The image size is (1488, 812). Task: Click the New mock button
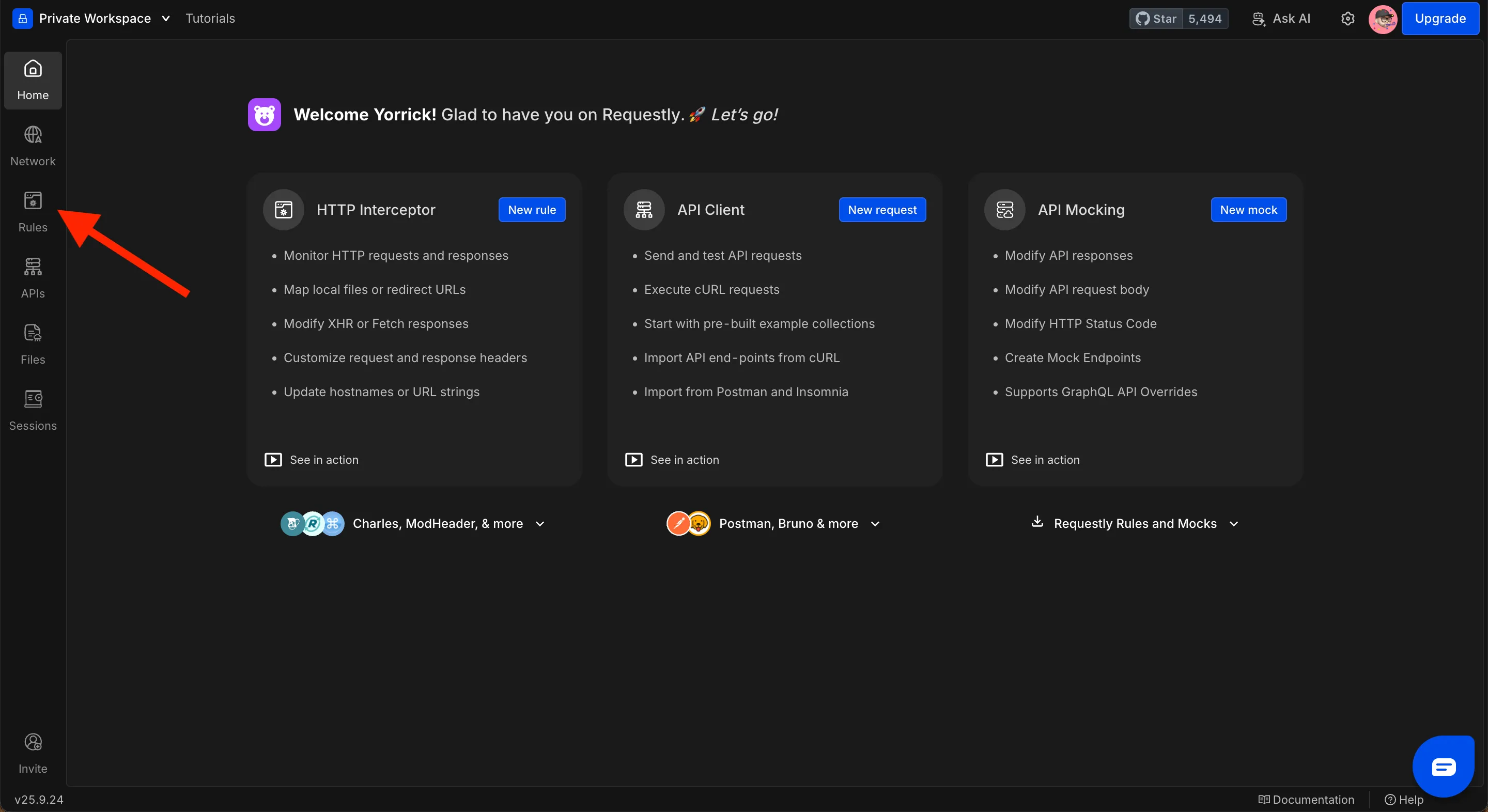(1248, 210)
